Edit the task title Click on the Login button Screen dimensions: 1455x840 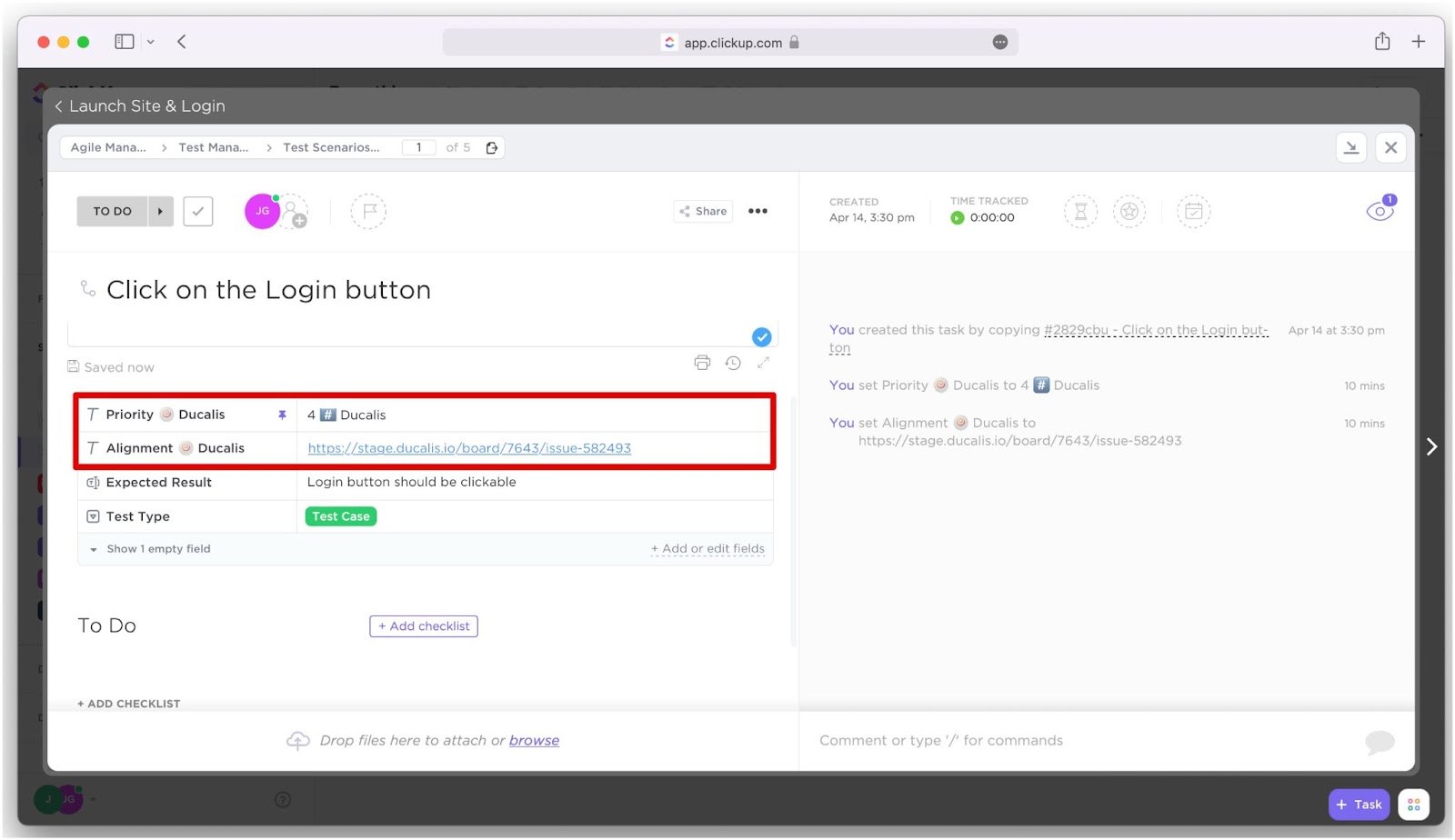[268, 290]
